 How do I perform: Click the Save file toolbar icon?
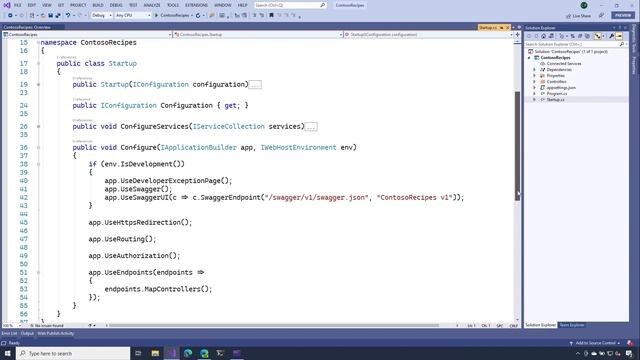coord(51,16)
